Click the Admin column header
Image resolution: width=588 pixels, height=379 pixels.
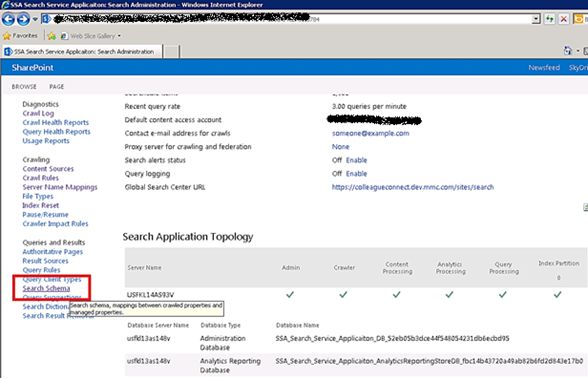(x=291, y=268)
